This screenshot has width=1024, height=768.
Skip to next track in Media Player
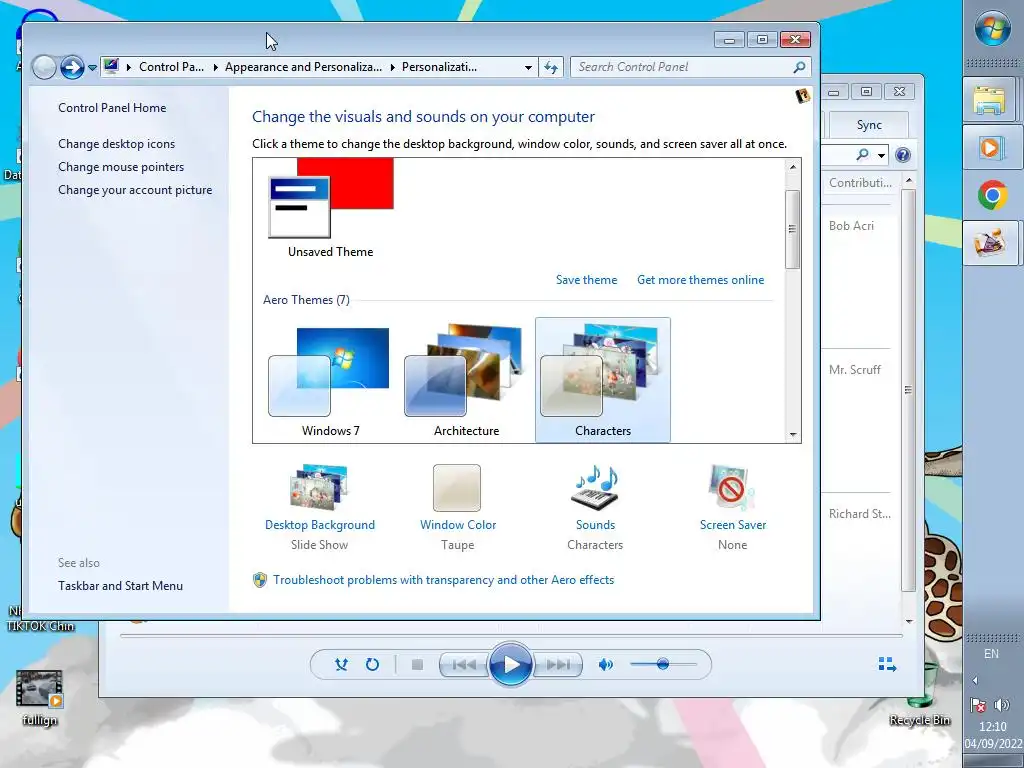[557, 665]
